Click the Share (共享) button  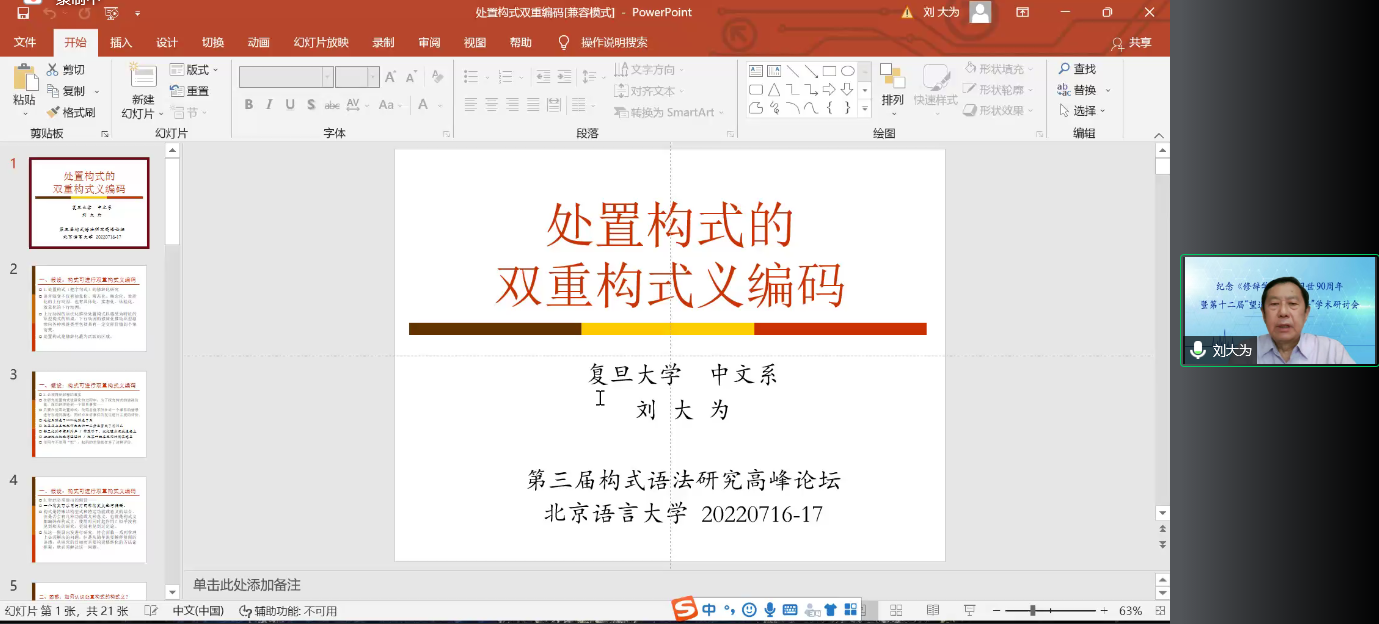1131,43
